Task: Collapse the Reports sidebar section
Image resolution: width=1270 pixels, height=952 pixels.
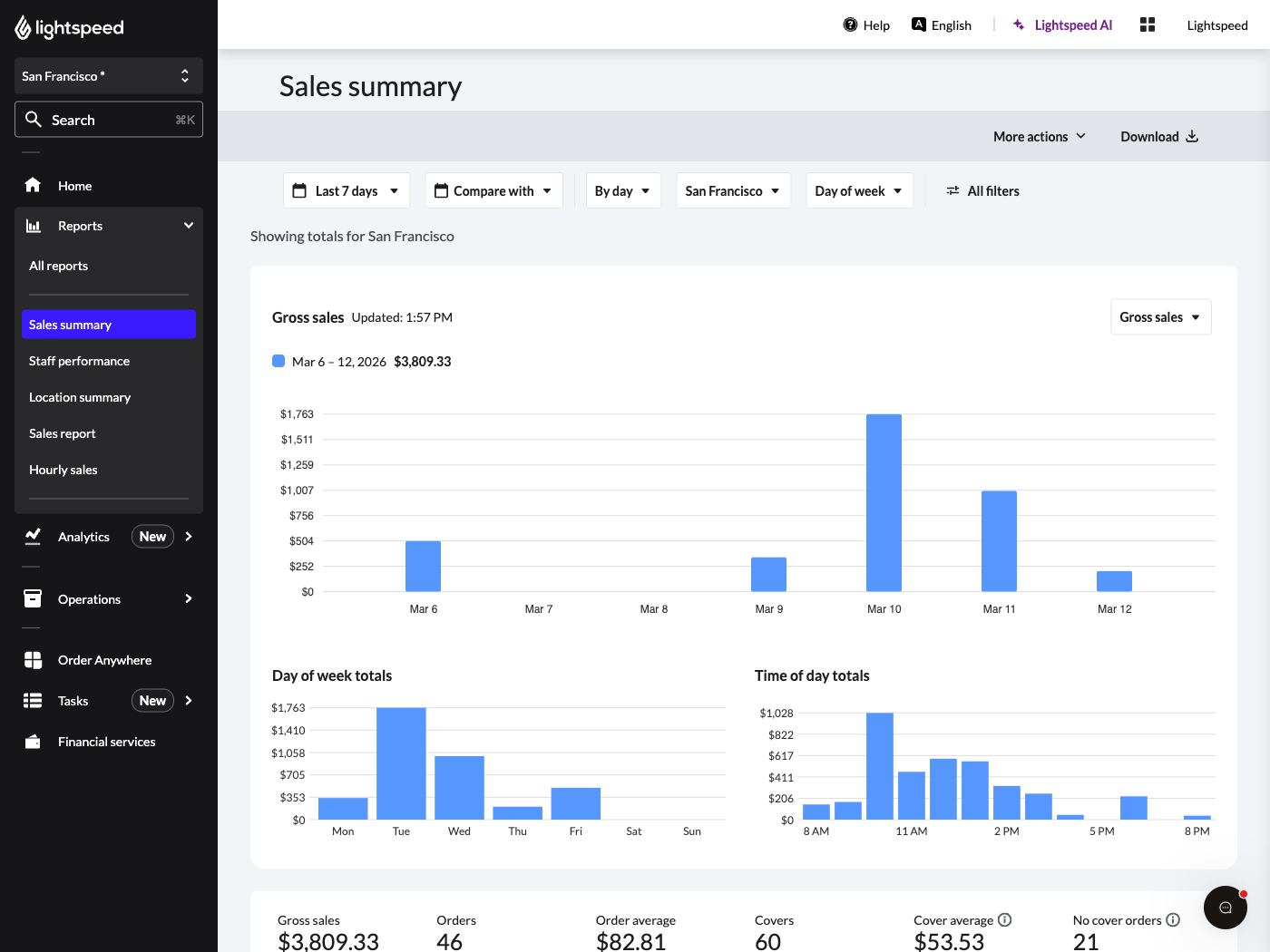Action: (188, 225)
